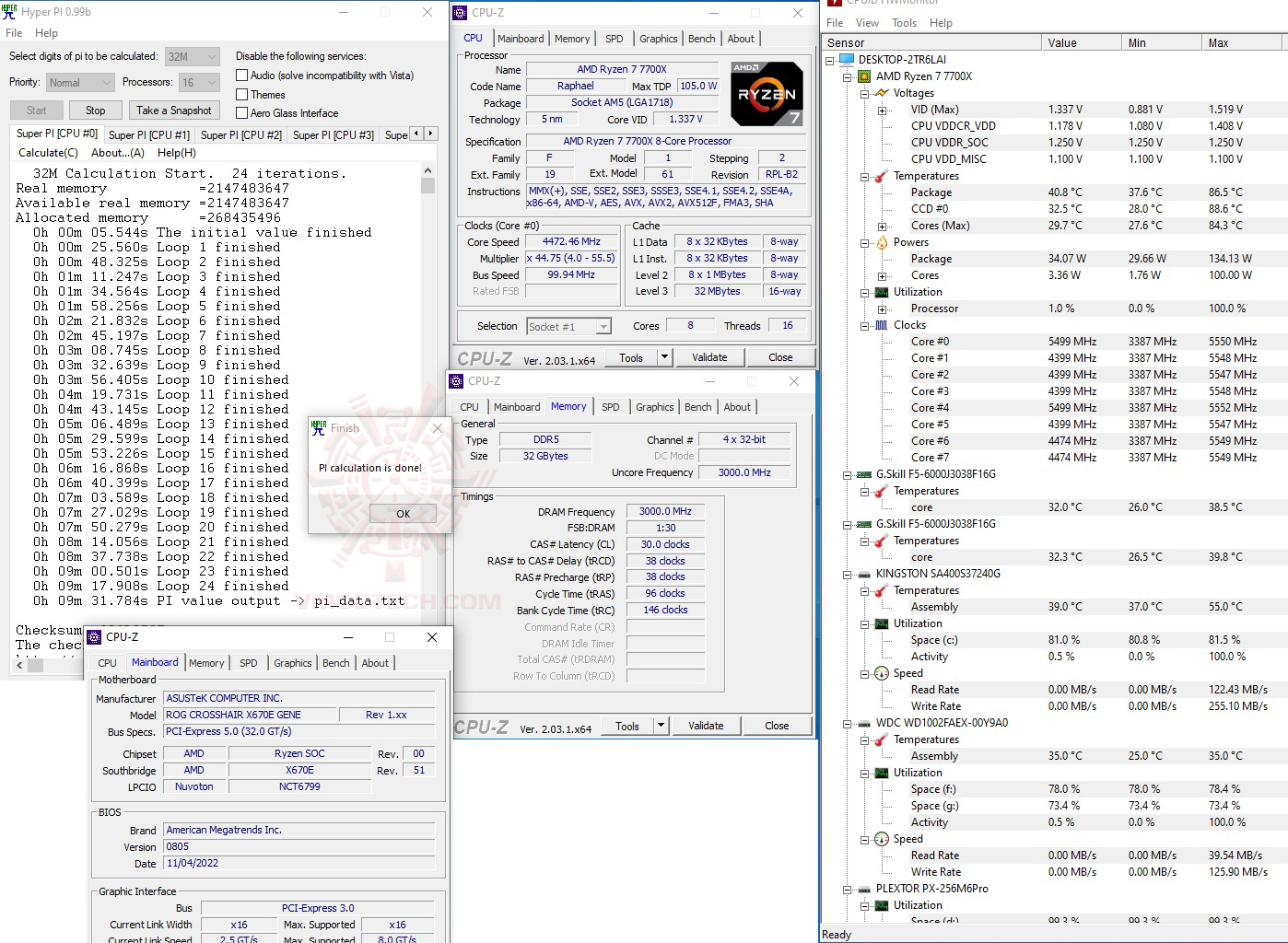Click the CPU-Z Mainboard window title icon
This screenshot has width=1288, height=943.
pos(94,637)
